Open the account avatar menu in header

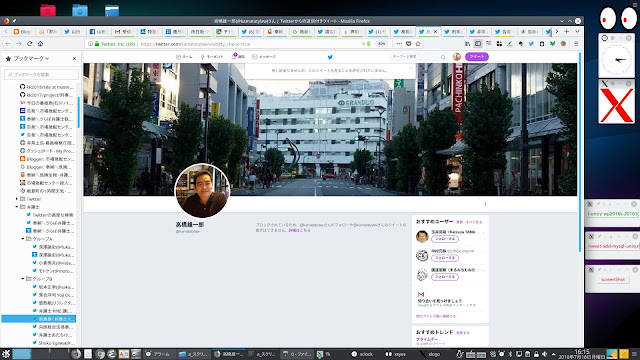pyautogui.click(x=457, y=57)
